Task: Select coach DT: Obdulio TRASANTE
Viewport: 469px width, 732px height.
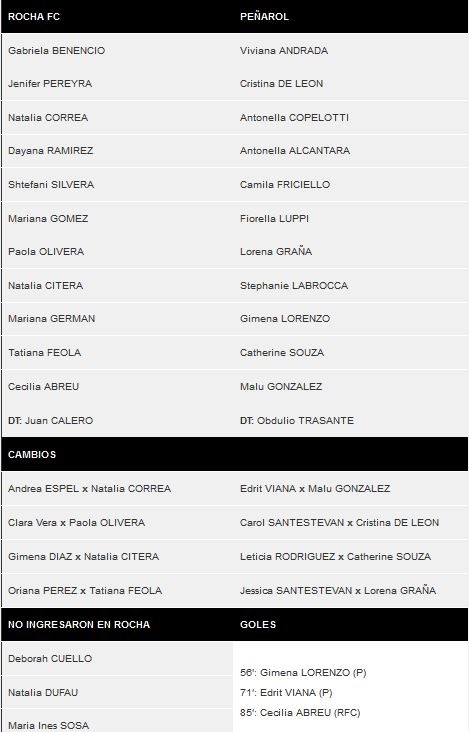Action: [x=297, y=420]
